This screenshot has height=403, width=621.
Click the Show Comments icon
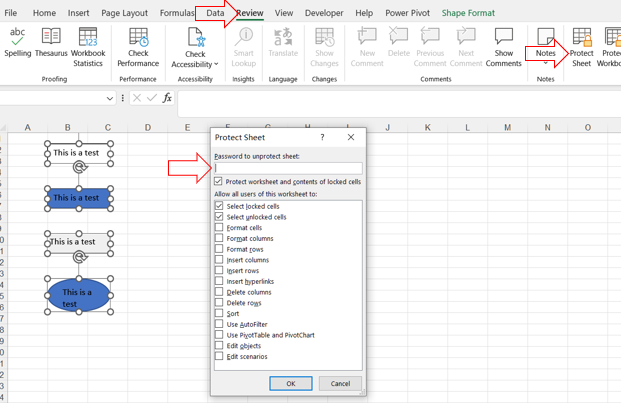[503, 46]
